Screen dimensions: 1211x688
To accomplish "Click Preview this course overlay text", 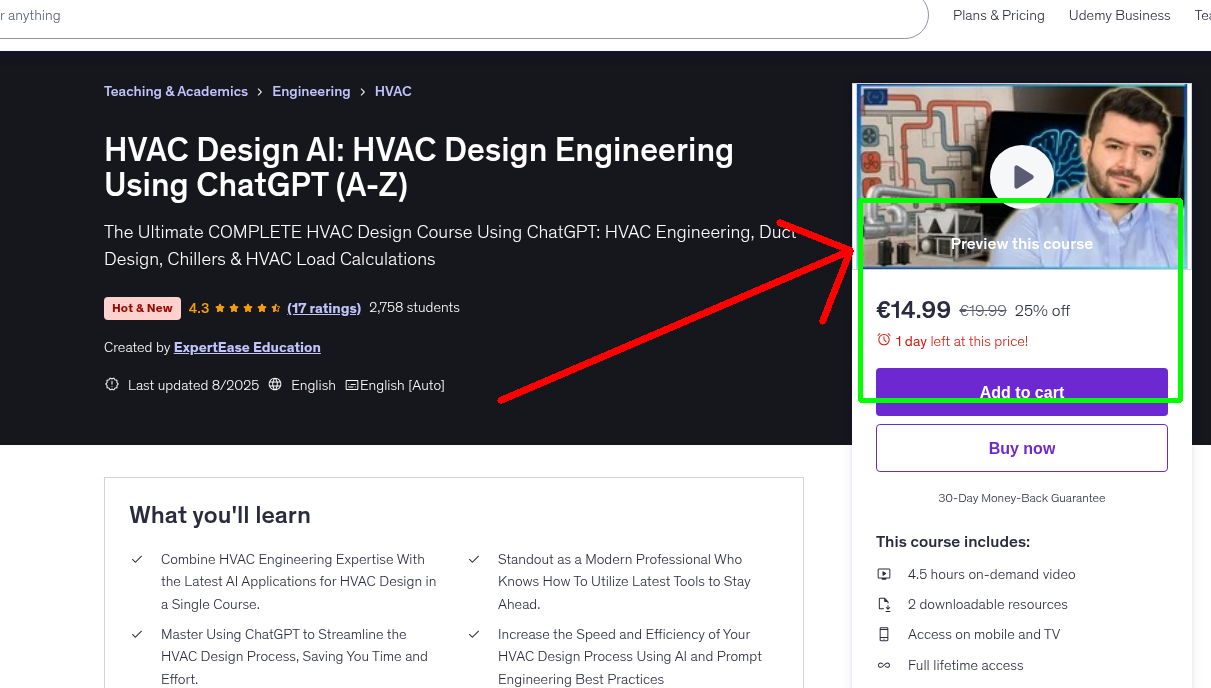I will (x=1021, y=243).
